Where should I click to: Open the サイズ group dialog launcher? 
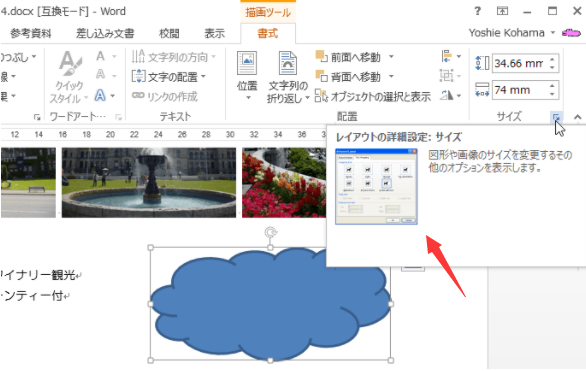tap(556, 117)
